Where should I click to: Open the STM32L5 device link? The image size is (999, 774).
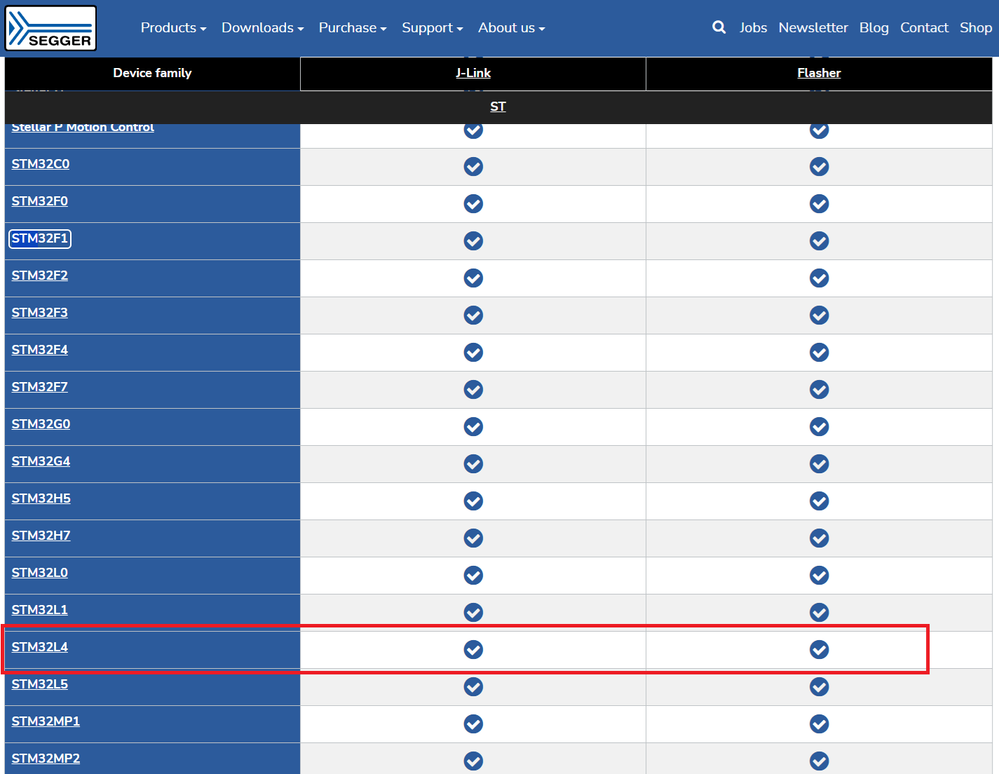pyautogui.click(x=40, y=684)
